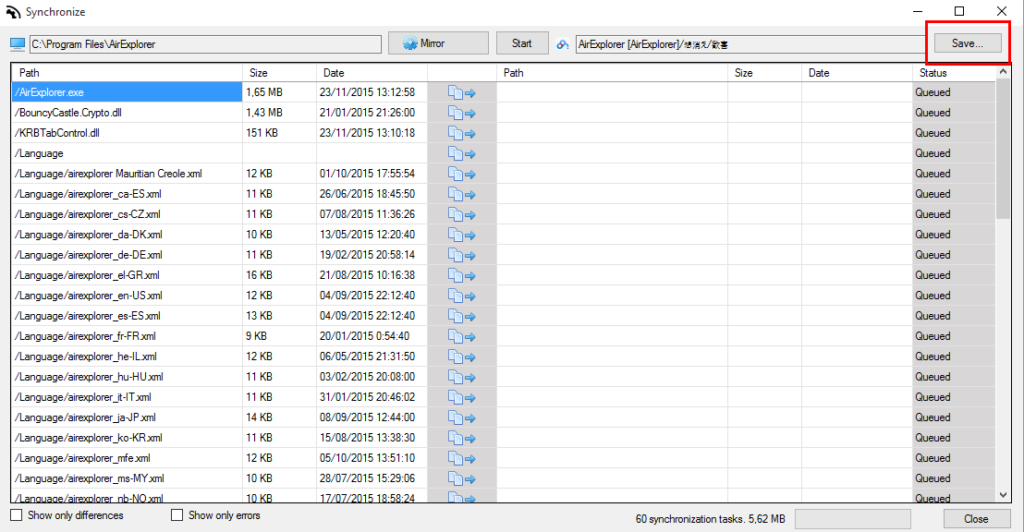The height and width of the screenshot is (532, 1024).
Task: Click the copy-to-right icon for AirExplorer.exe
Action: pyautogui.click(x=462, y=93)
